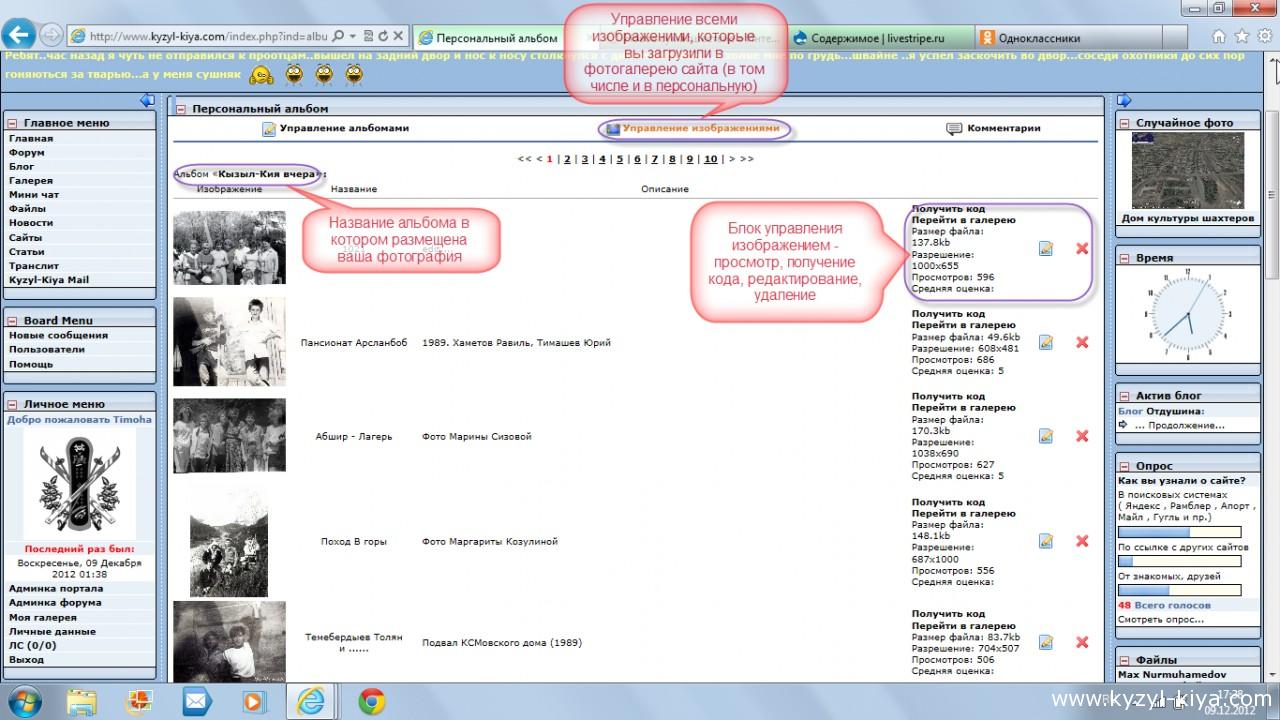
Task: Collapse the Опрос block
Action: [x=1124, y=466]
